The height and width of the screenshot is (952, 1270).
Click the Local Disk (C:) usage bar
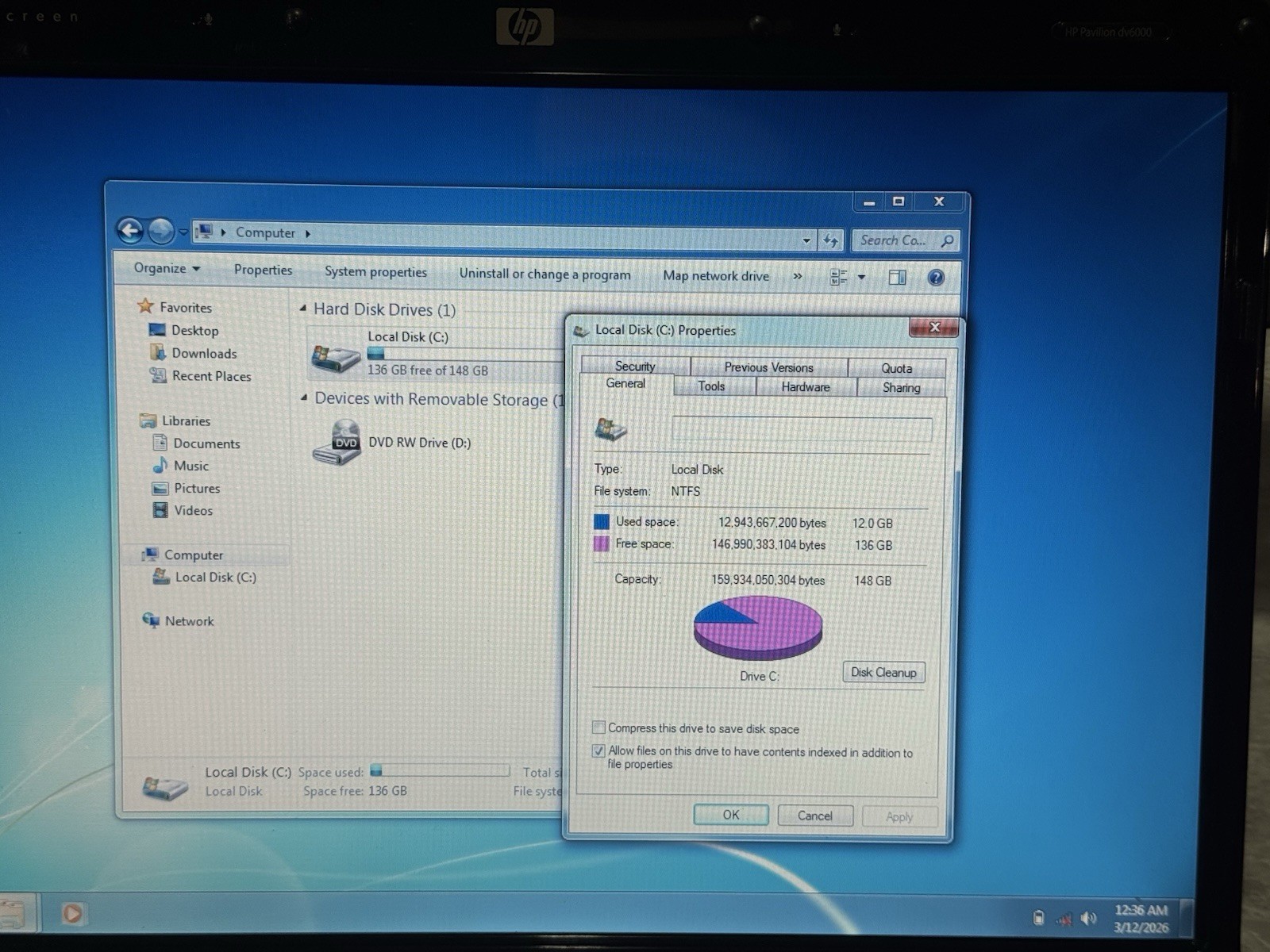465,354
